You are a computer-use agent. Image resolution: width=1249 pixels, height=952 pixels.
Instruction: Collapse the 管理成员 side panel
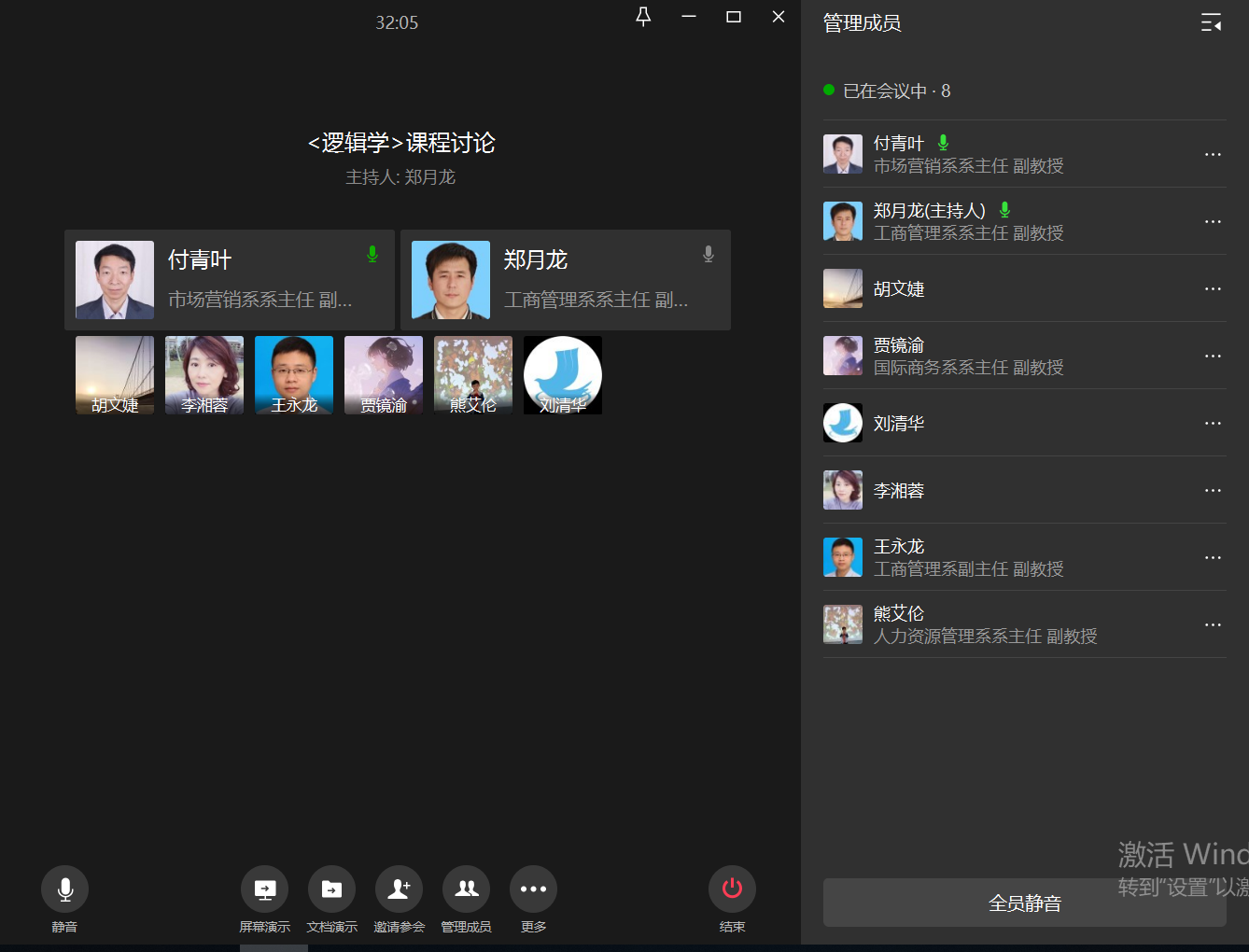(1211, 23)
